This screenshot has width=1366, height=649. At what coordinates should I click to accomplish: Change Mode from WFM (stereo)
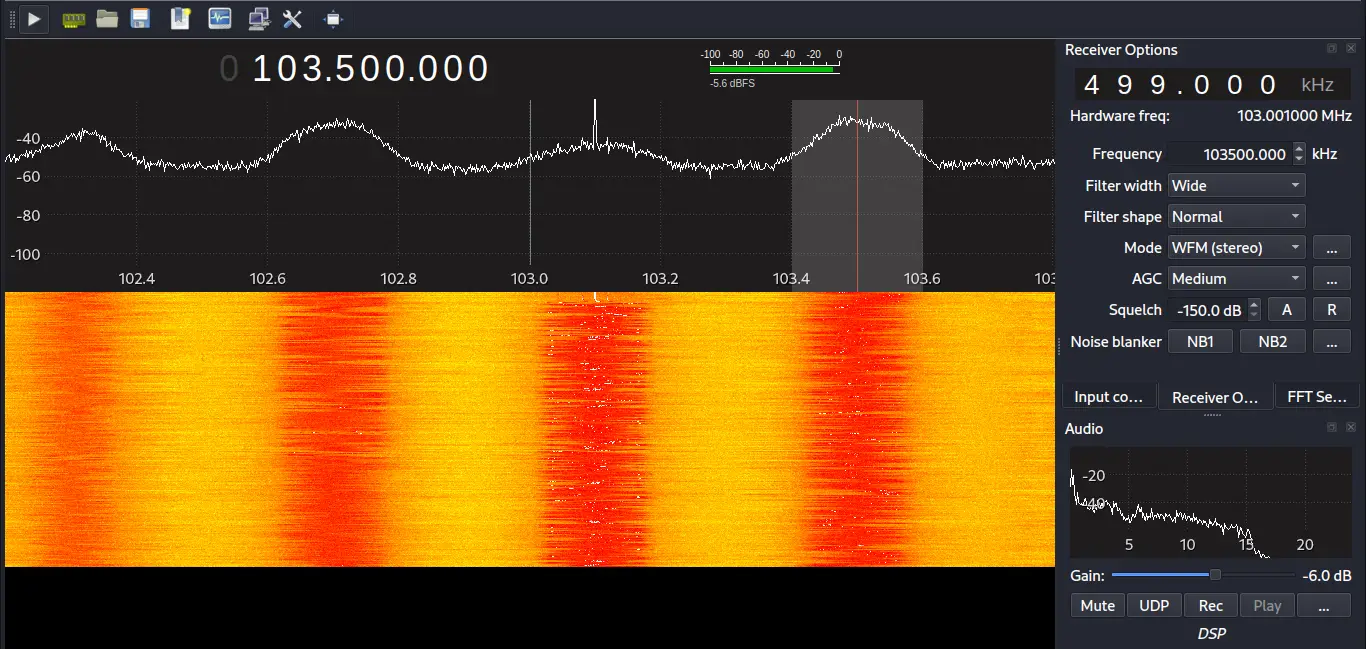[x=1236, y=247]
